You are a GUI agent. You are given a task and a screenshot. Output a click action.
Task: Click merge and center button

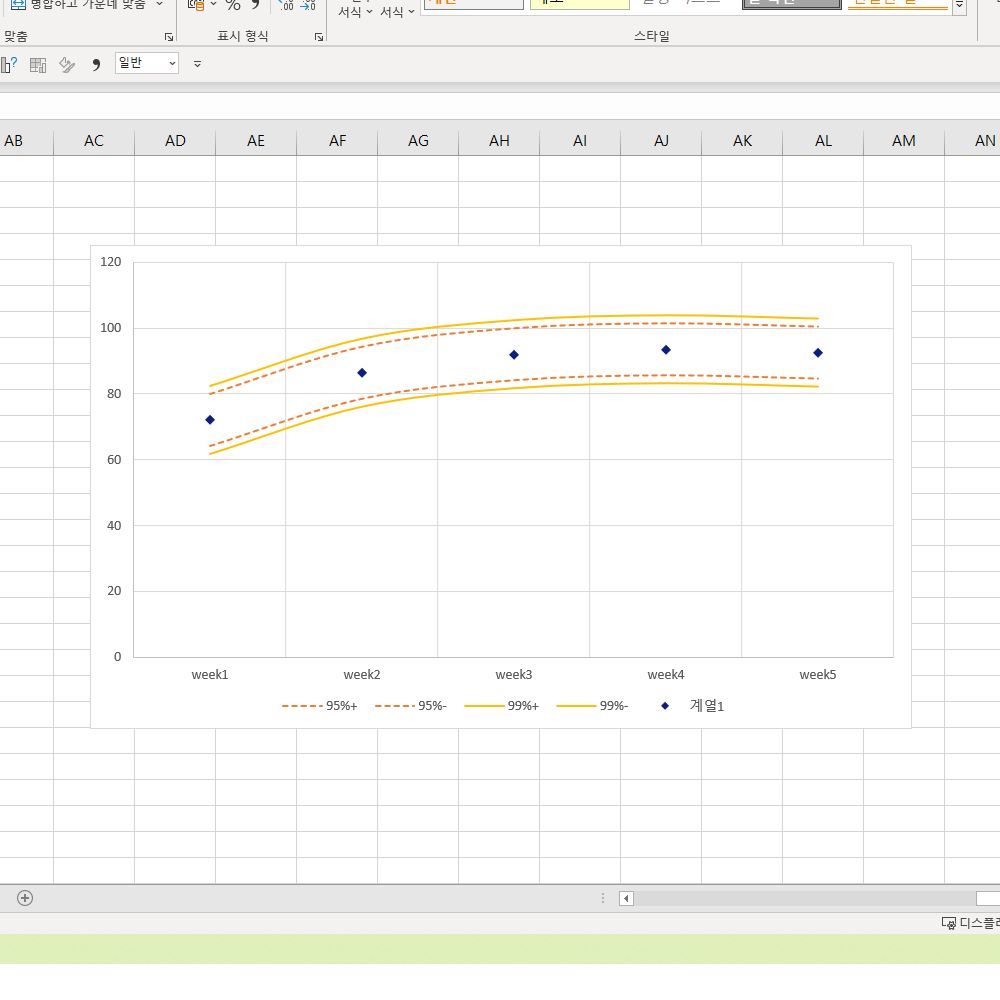(78, 4)
